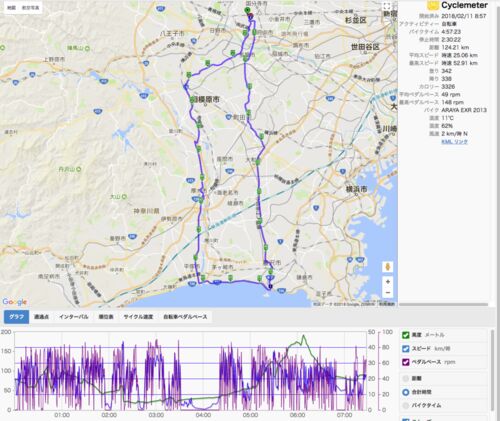Click the 八王子市 label on the map

click(x=172, y=34)
